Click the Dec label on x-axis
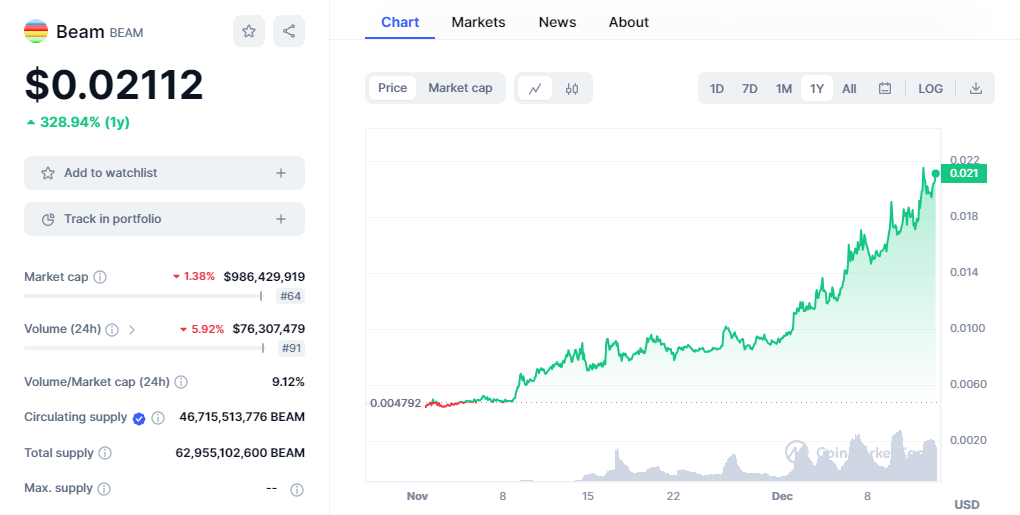Viewport: 1020px width, 515px height. 782,496
